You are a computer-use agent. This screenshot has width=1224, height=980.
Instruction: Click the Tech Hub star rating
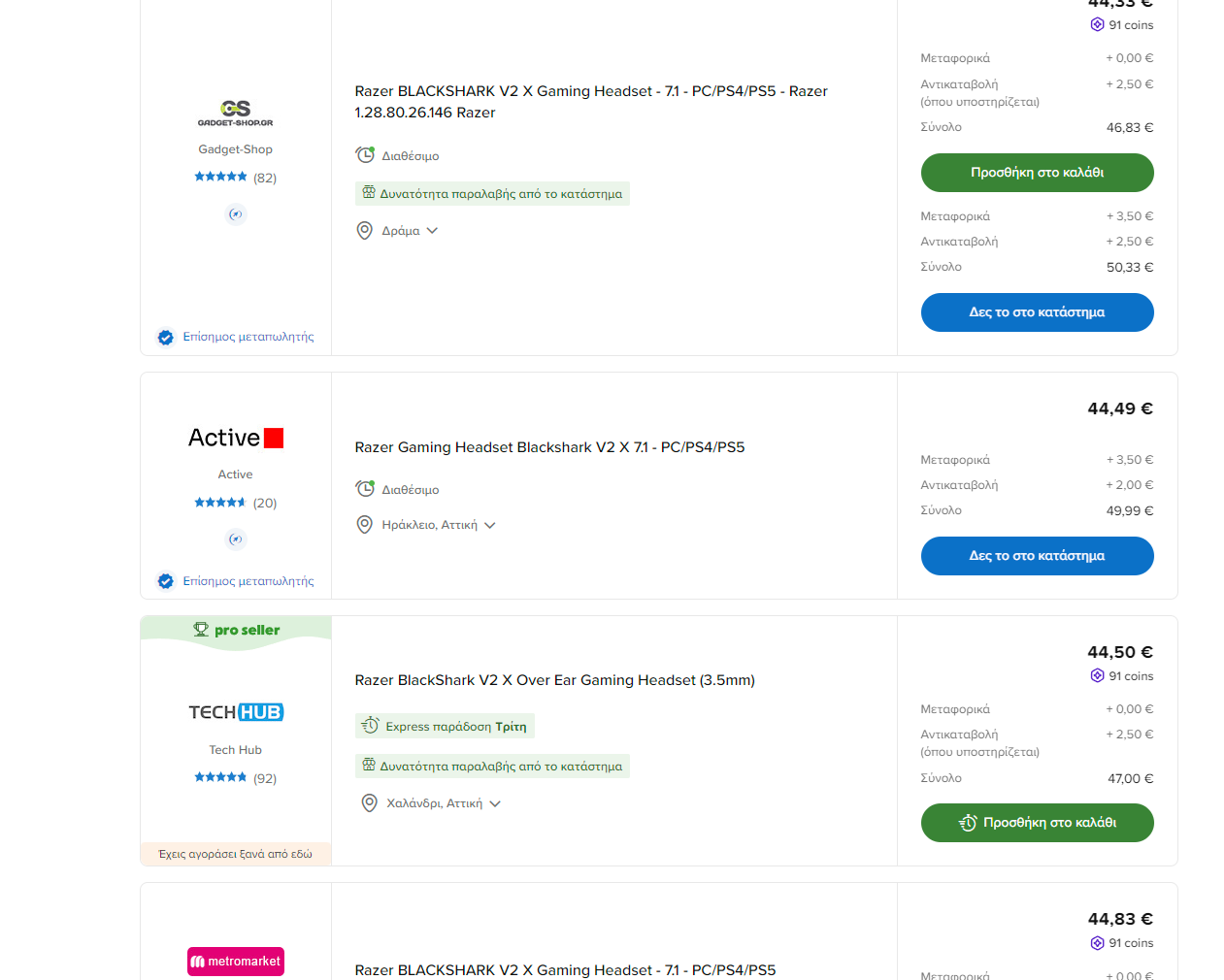220,777
